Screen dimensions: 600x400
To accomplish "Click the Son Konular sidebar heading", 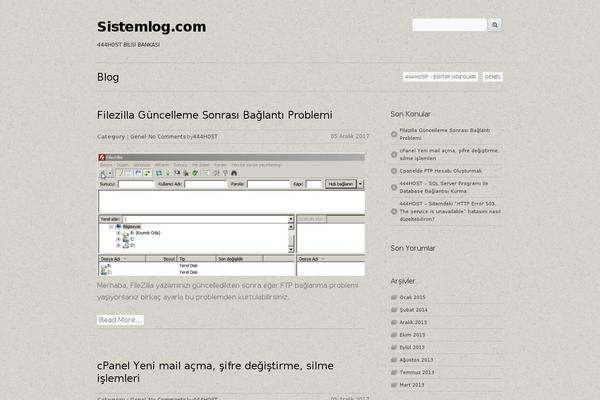I will coord(410,114).
